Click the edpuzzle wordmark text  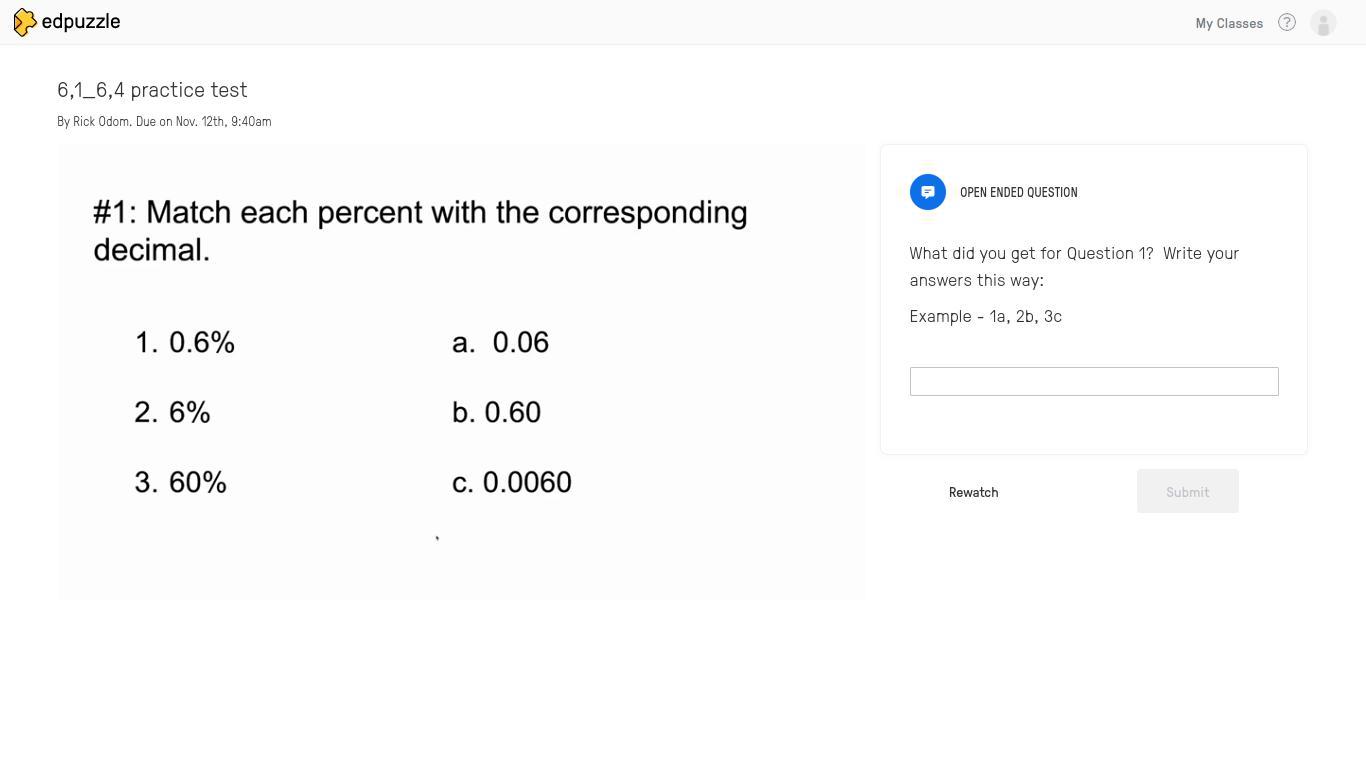81,22
